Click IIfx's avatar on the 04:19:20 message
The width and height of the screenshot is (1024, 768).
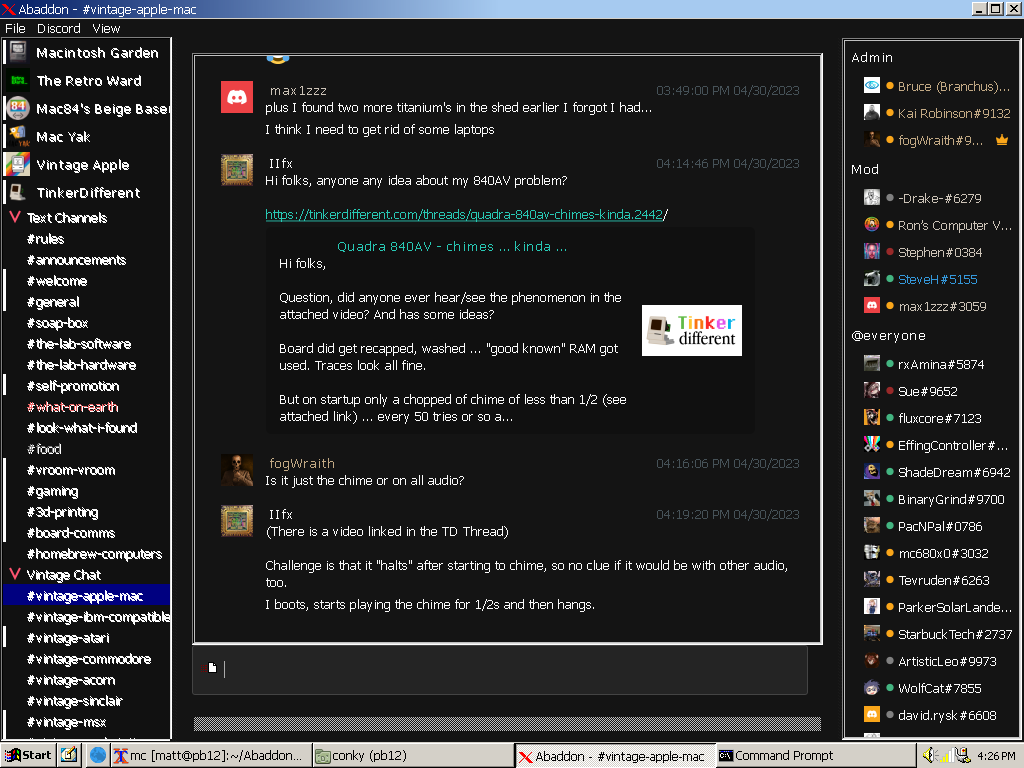pos(236,521)
